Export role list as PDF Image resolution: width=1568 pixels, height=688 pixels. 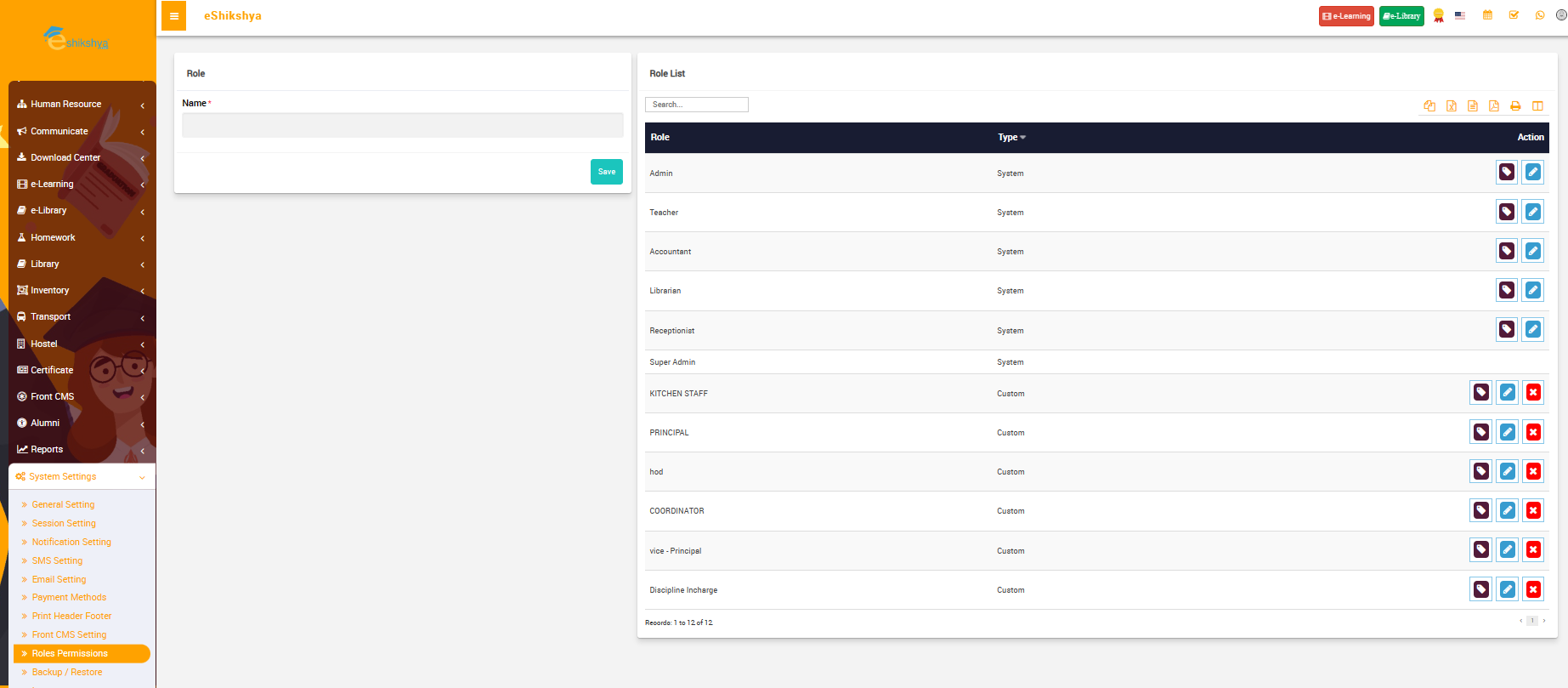coord(1494,106)
